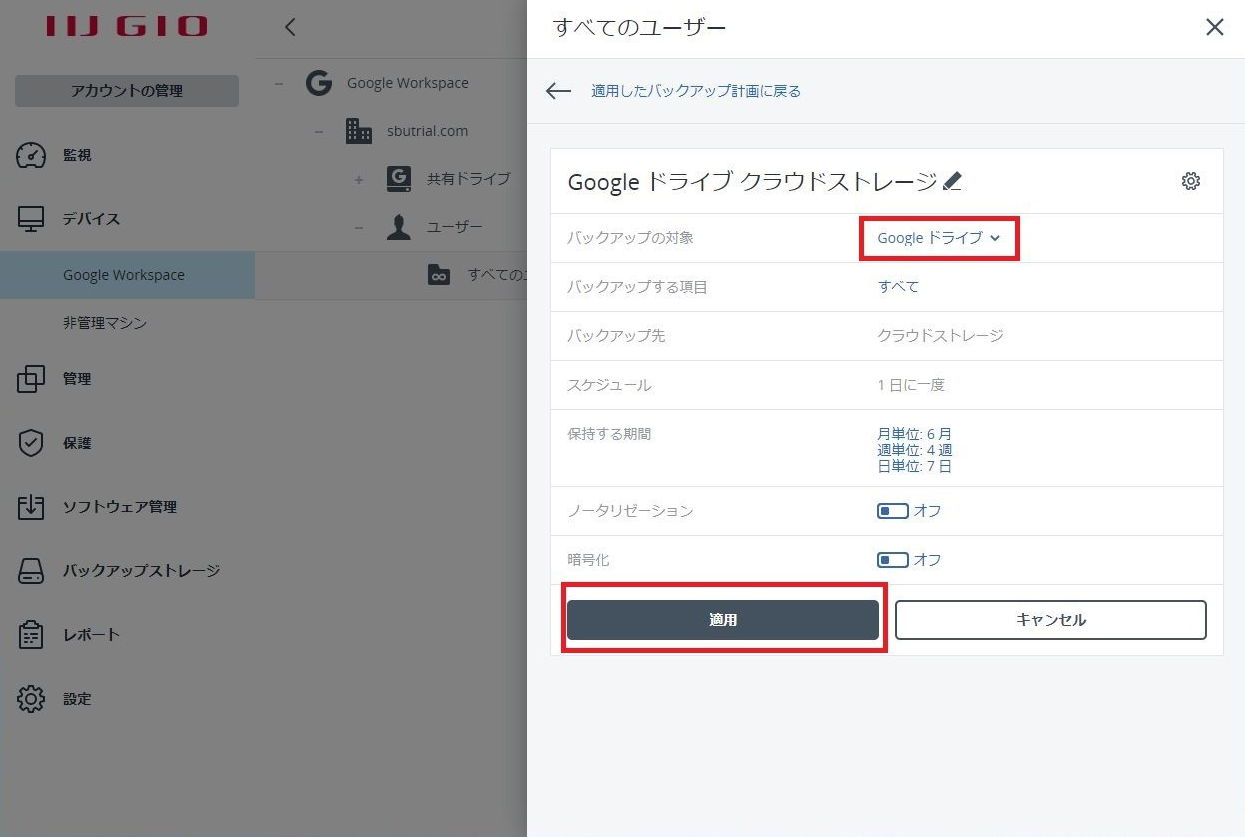This screenshot has width=1245, height=837.
Task: Click the すべてのユーザー folder icon
Action: pos(439,274)
